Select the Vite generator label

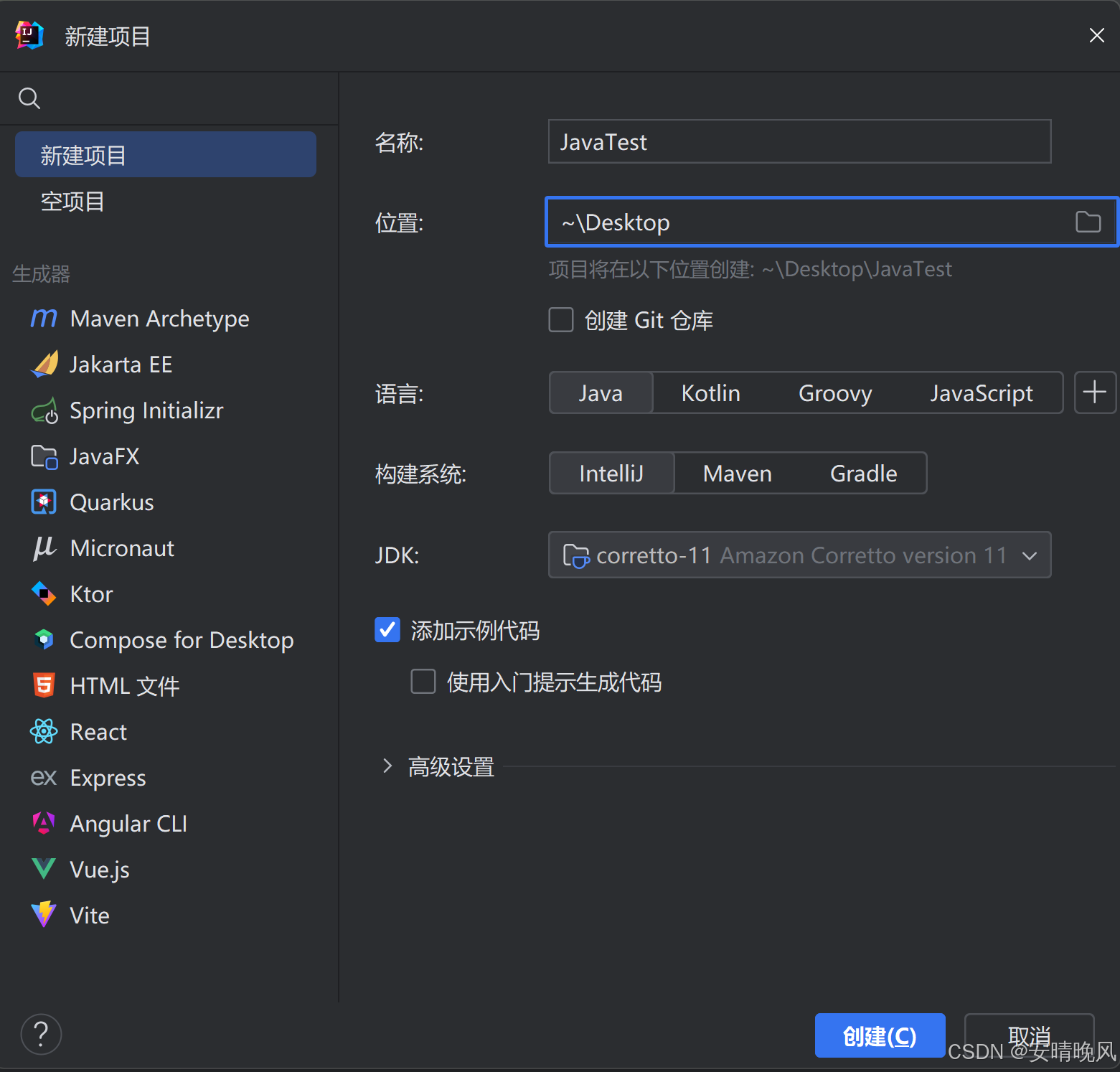click(x=90, y=916)
